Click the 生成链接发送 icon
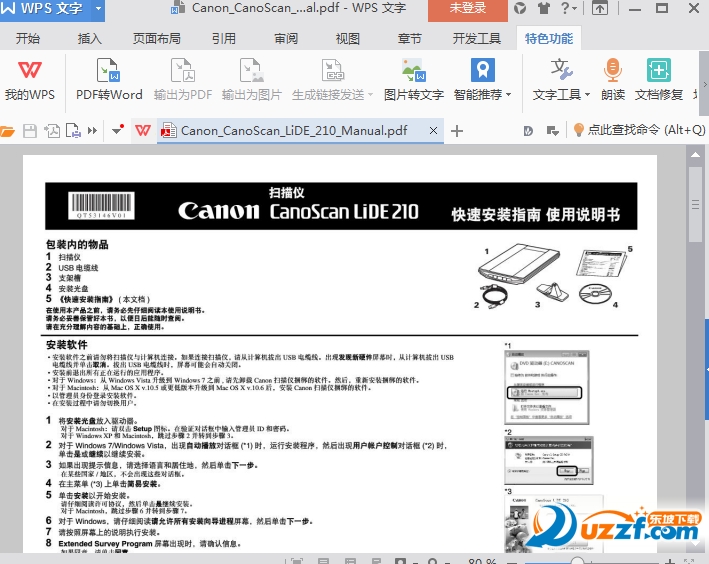Image resolution: width=709 pixels, height=564 pixels. click(332, 70)
